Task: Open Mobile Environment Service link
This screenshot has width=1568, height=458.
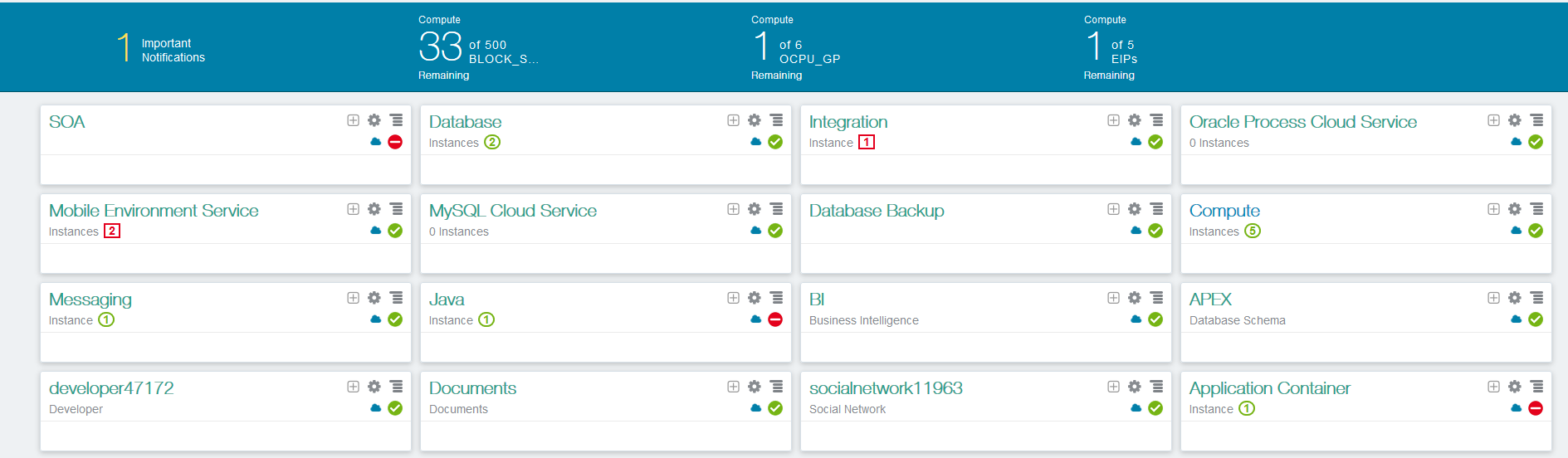Action: click(x=154, y=211)
